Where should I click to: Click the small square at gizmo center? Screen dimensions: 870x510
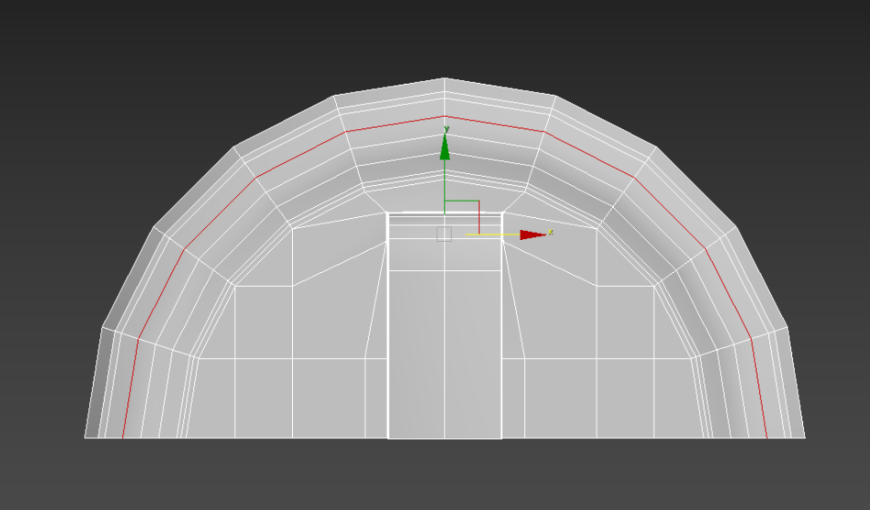pos(444,234)
